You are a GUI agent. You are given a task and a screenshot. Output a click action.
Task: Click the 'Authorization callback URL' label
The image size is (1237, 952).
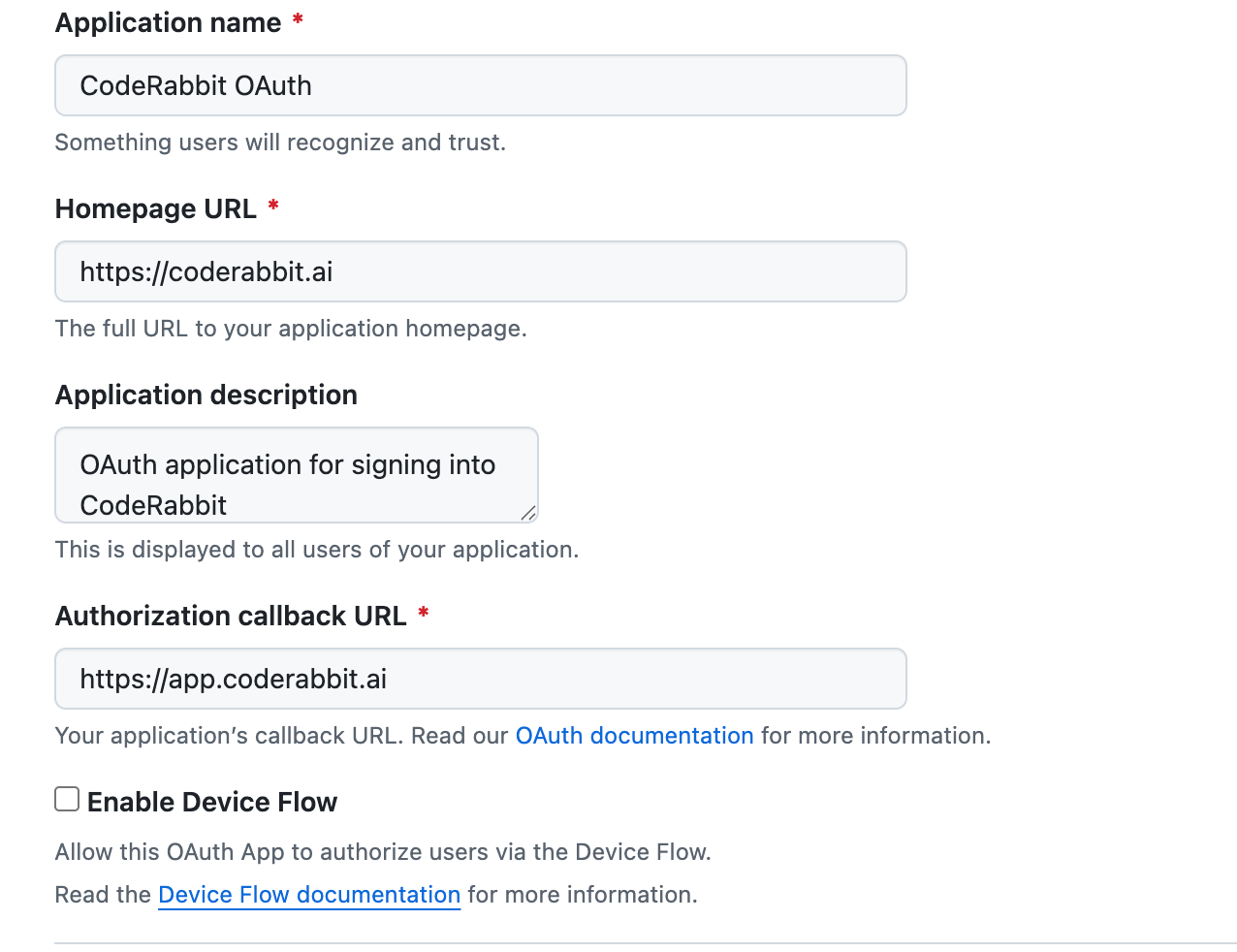(231, 616)
